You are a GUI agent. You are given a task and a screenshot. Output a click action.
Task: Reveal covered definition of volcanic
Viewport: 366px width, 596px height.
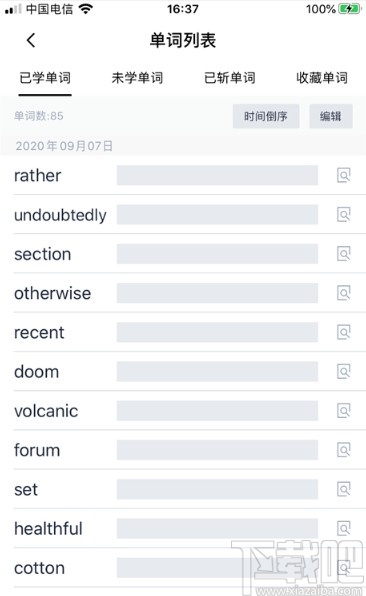pos(217,411)
